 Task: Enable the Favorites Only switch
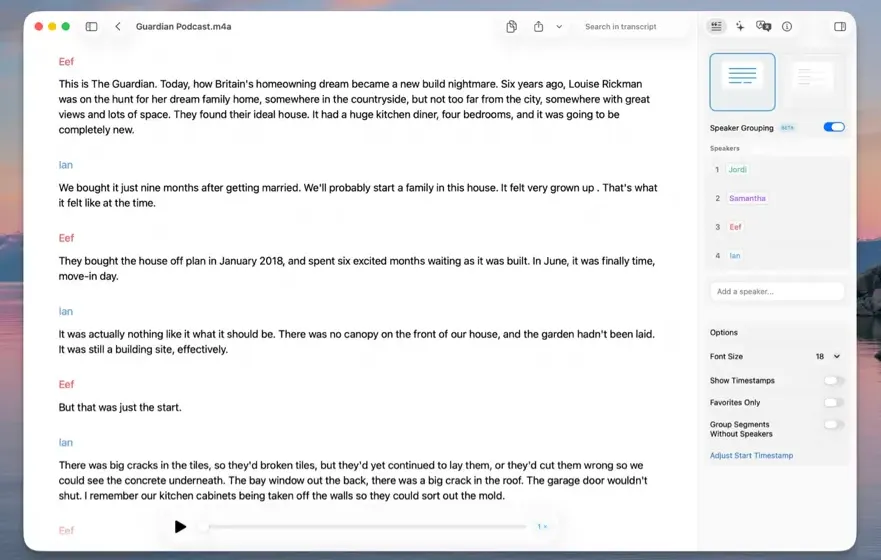834,403
